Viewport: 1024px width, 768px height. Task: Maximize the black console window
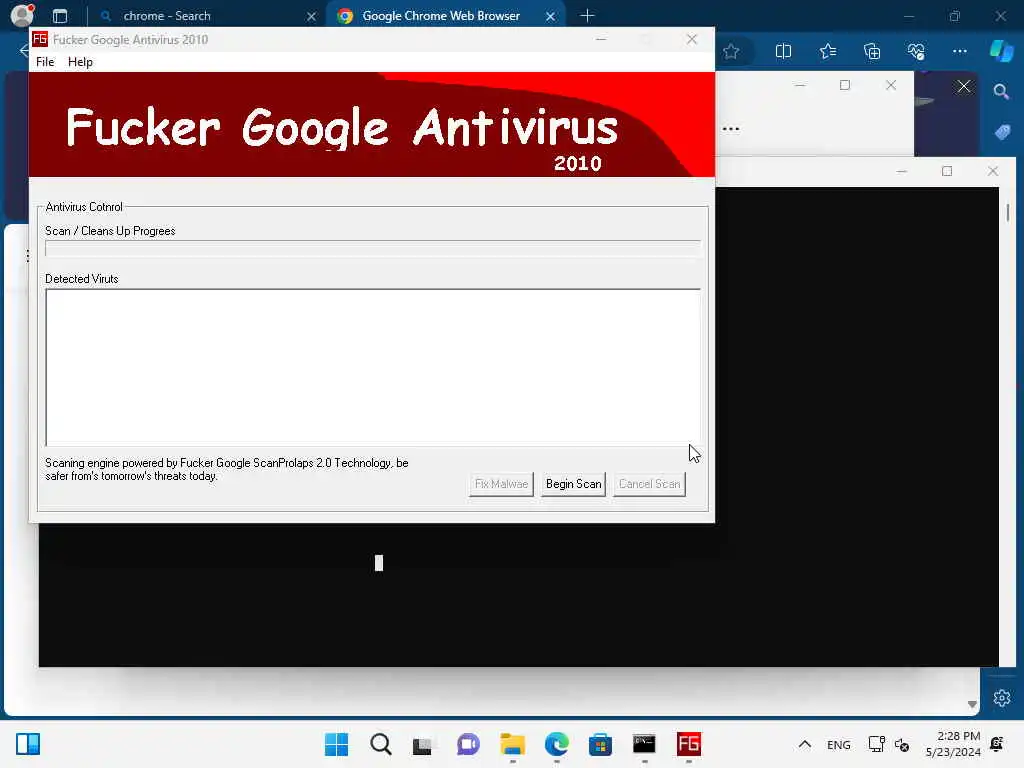point(947,171)
